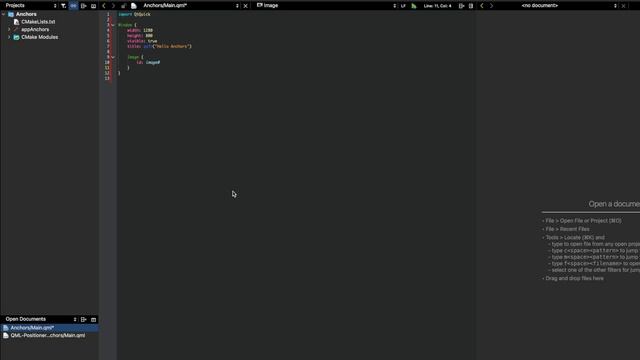Fold the Window block at line 3

coord(113,25)
